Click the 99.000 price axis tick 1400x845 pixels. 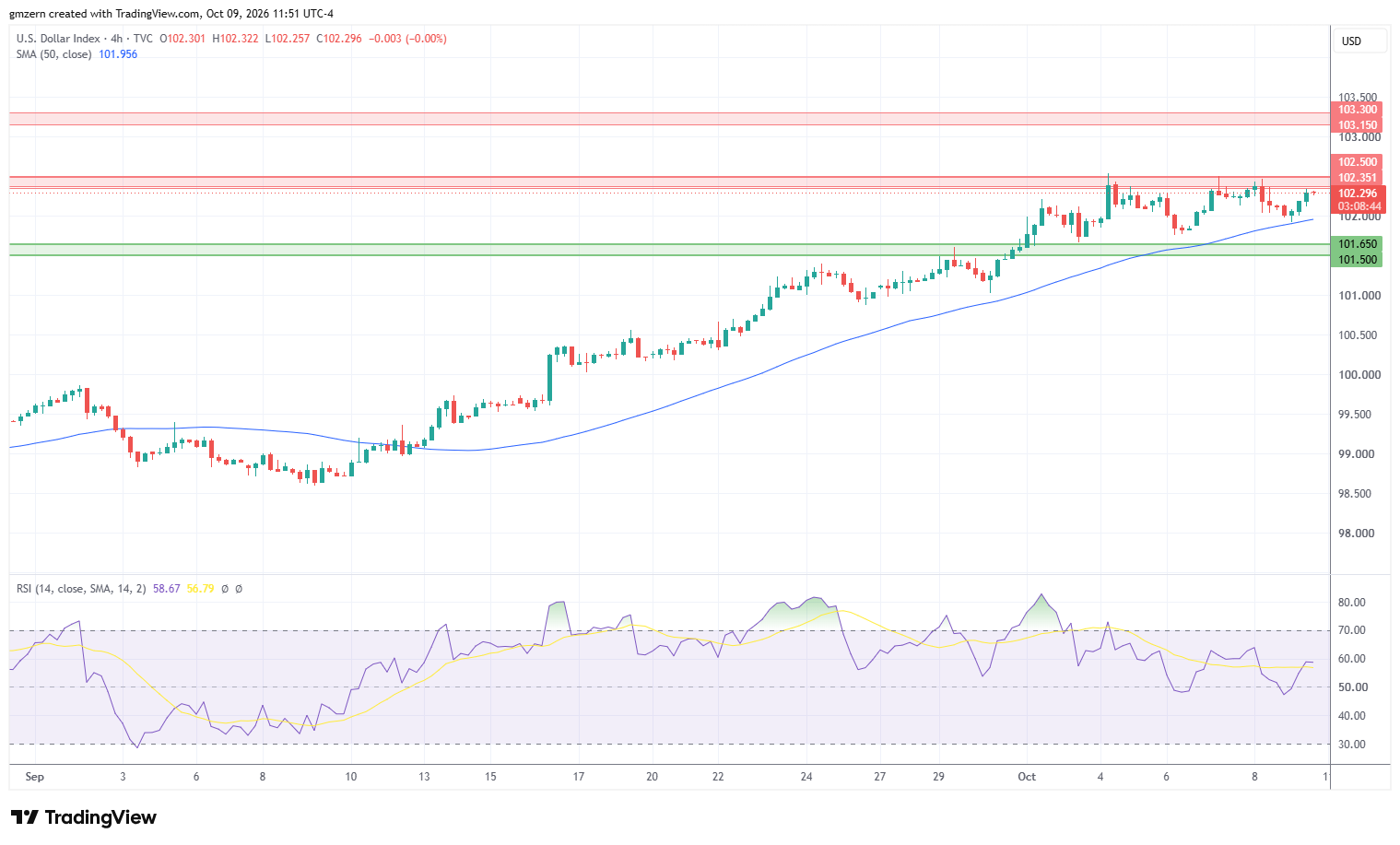click(1358, 454)
